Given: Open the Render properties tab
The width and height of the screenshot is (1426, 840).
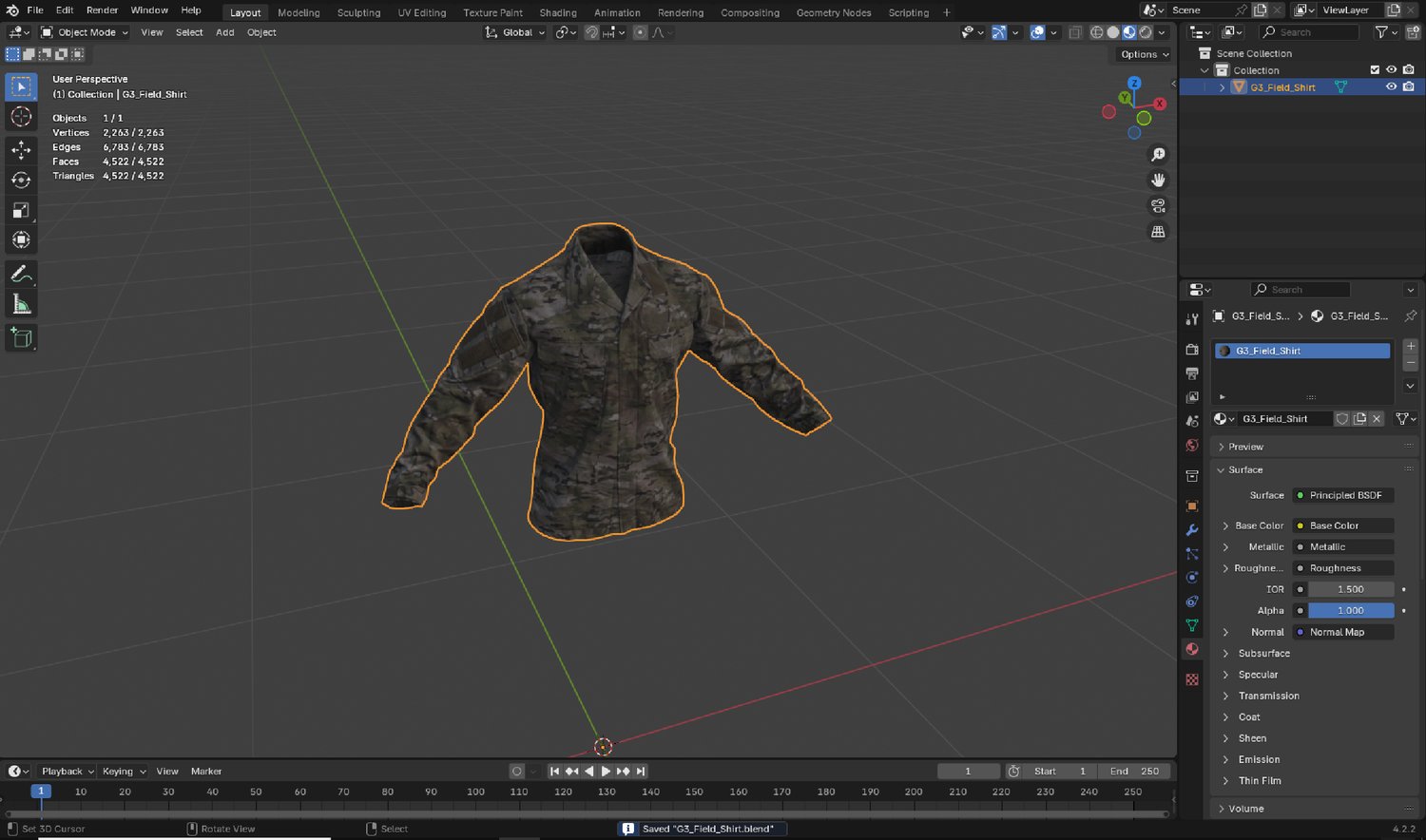Looking at the screenshot, I should pyautogui.click(x=1192, y=350).
